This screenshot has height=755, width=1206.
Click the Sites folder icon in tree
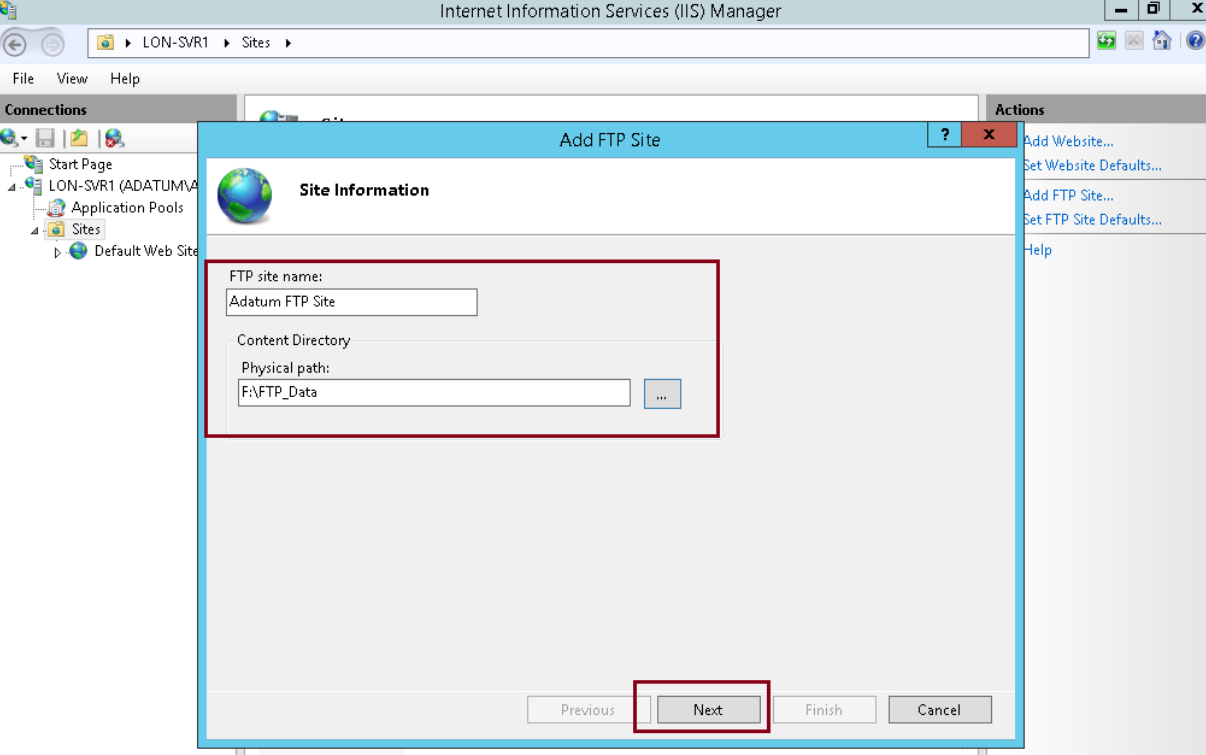56,229
